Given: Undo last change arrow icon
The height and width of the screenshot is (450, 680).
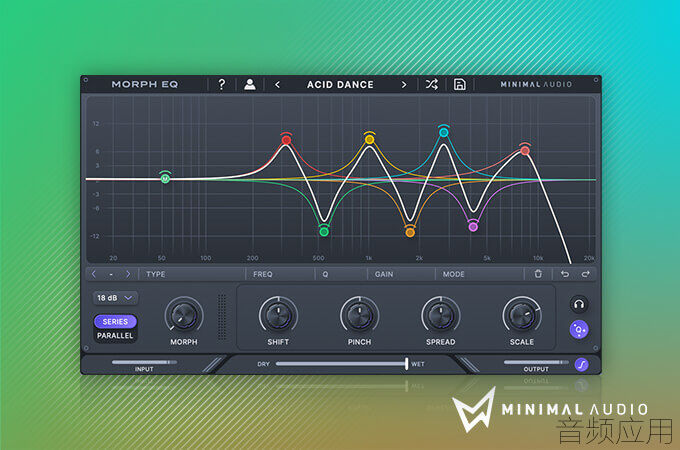Looking at the screenshot, I should [x=565, y=274].
